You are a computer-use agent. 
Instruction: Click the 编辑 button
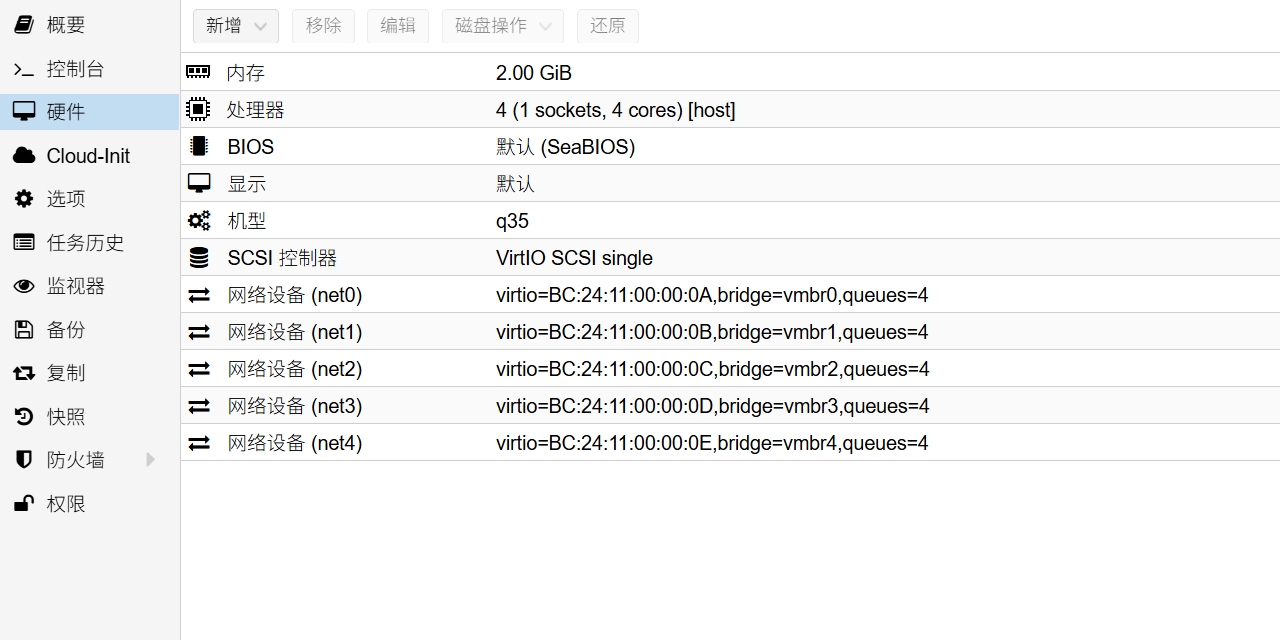398,26
